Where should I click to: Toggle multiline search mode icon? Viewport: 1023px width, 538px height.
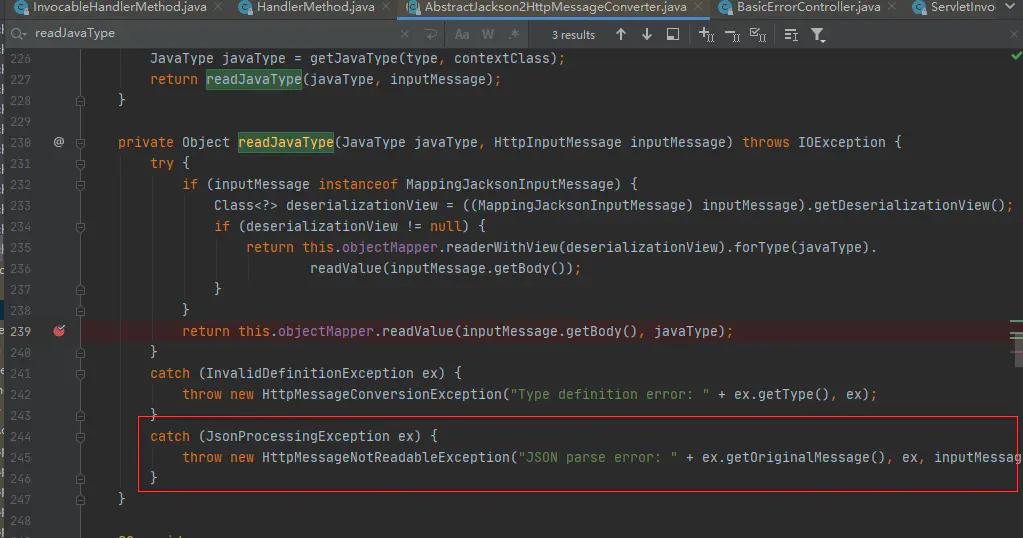point(429,34)
